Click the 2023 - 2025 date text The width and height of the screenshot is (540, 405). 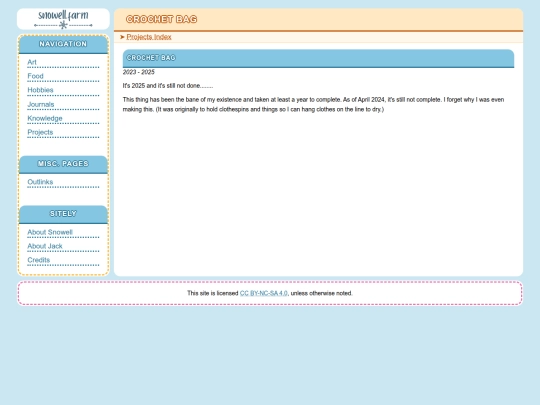[x=138, y=72]
